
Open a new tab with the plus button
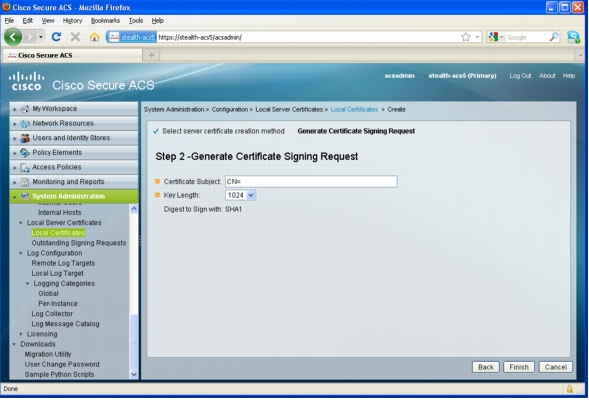click(x=151, y=55)
